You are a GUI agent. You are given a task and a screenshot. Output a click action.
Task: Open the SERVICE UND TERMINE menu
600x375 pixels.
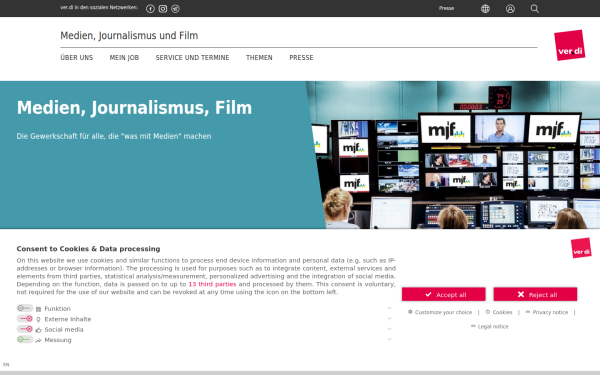pyautogui.click(x=192, y=58)
